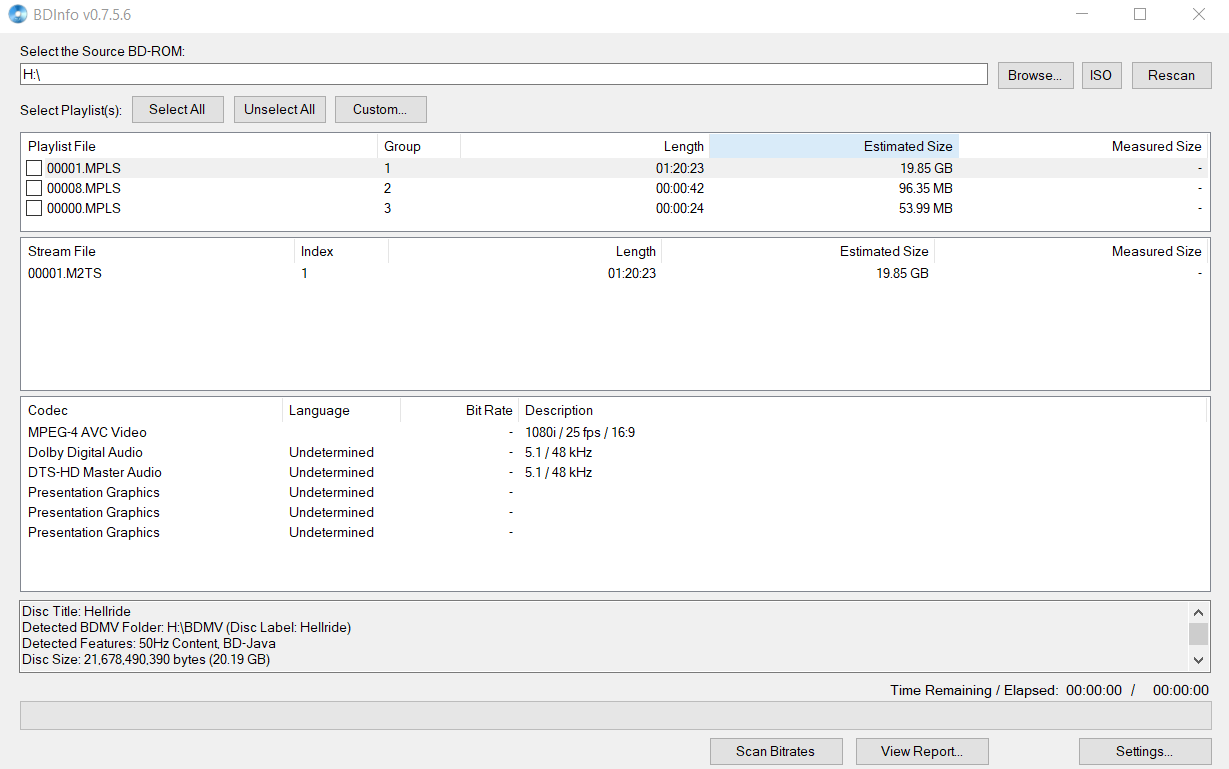Sort playlists by Group column header

[x=419, y=146]
